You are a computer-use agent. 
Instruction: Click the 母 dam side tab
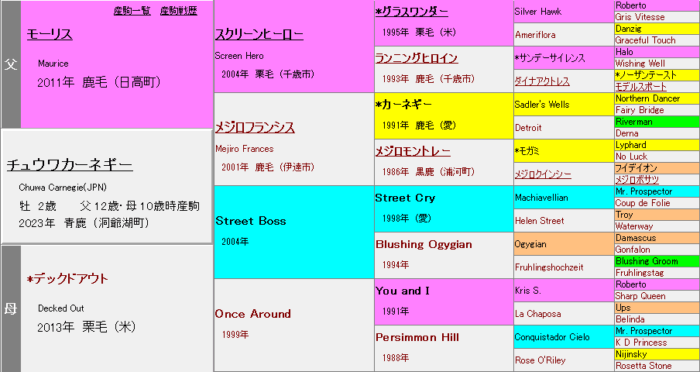(x=11, y=308)
